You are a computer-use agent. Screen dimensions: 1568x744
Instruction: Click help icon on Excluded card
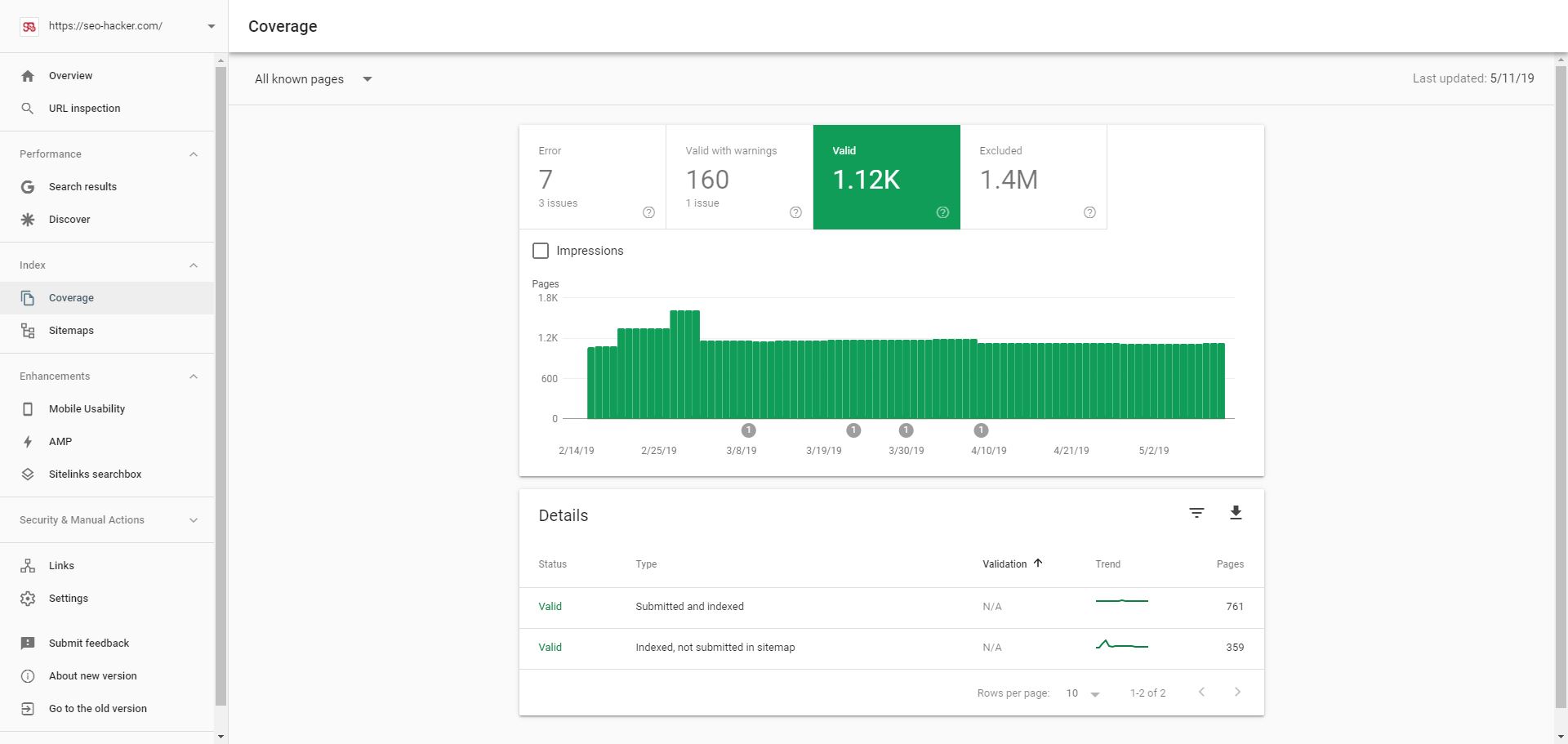[x=1089, y=212]
